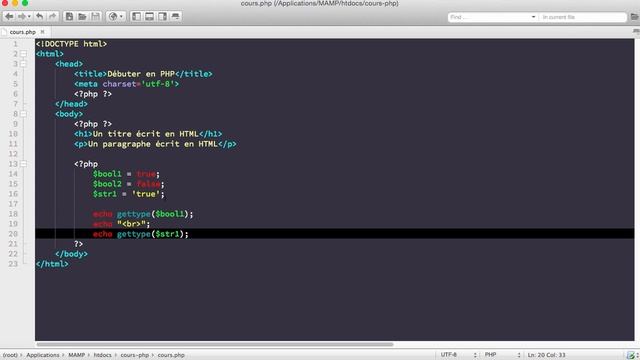This screenshot has height=360, width=640.
Task: Preview in browser with globe icon
Action: coord(113,16)
